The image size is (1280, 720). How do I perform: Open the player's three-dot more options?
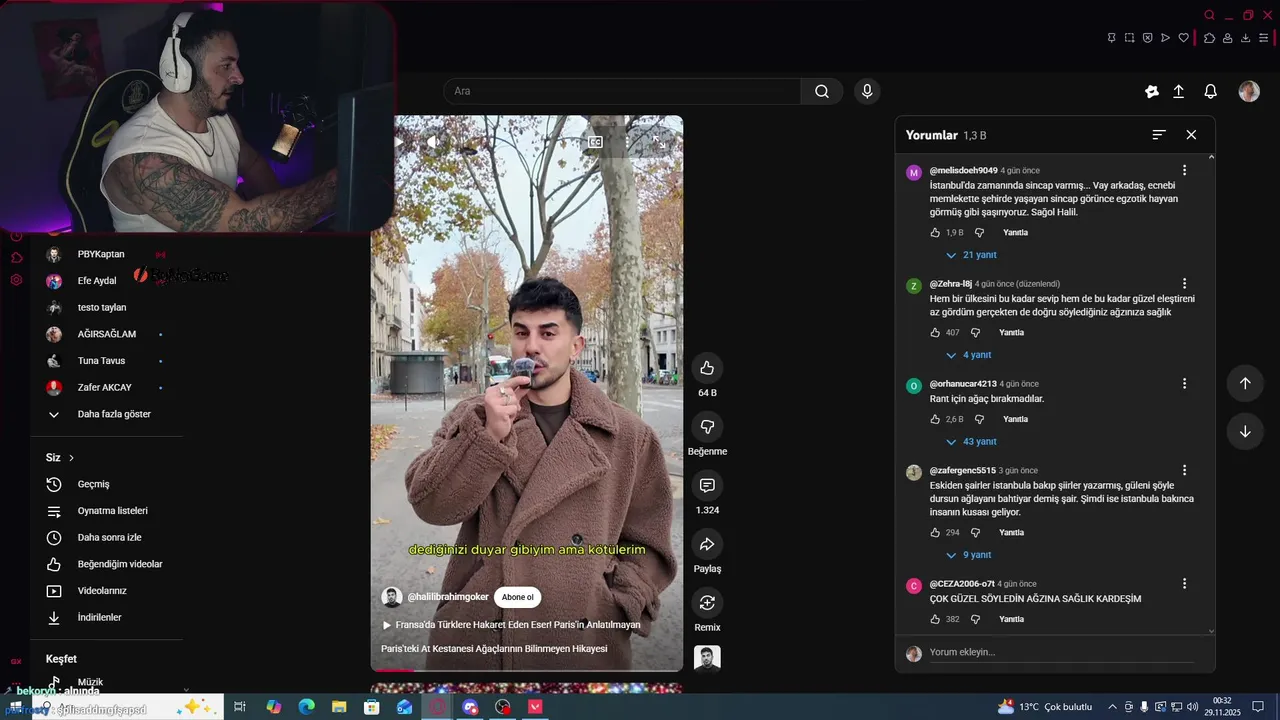[x=628, y=142]
